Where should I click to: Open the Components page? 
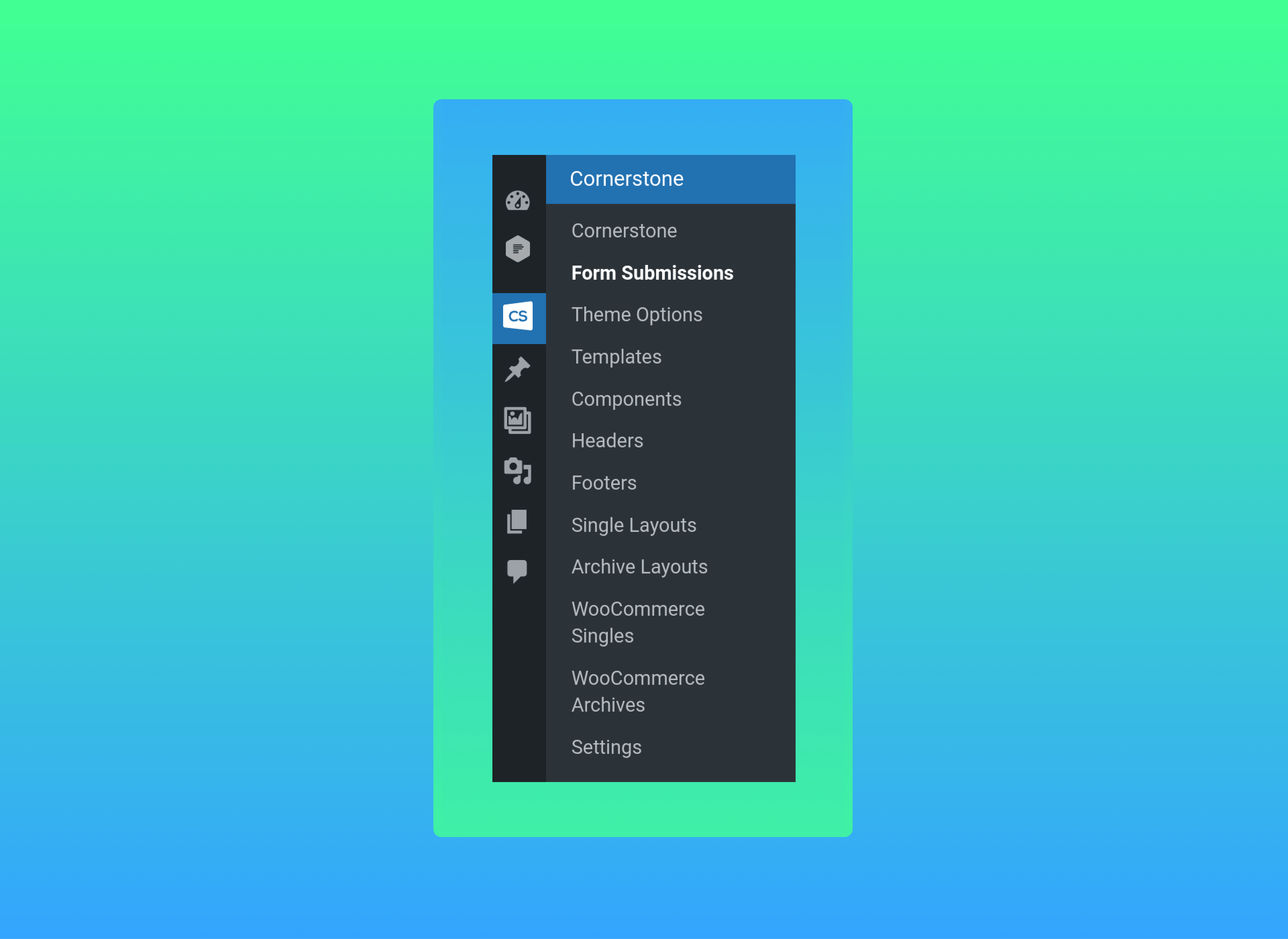pyautogui.click(x=626, y=398)
